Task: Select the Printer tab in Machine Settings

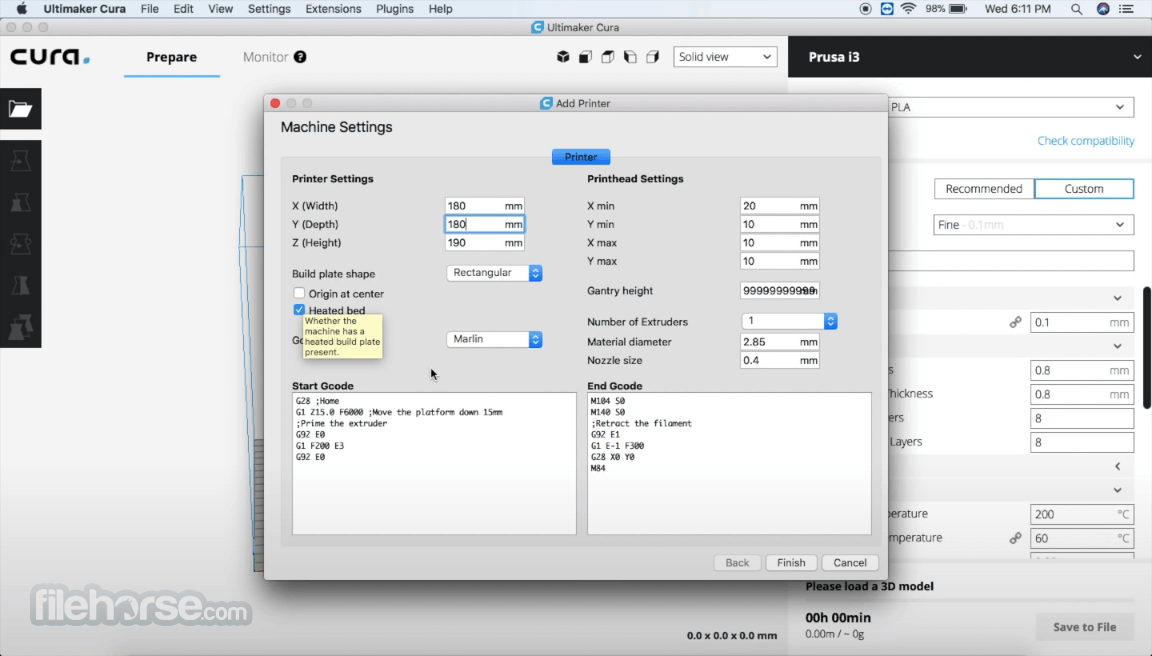Action: (580, 156)
